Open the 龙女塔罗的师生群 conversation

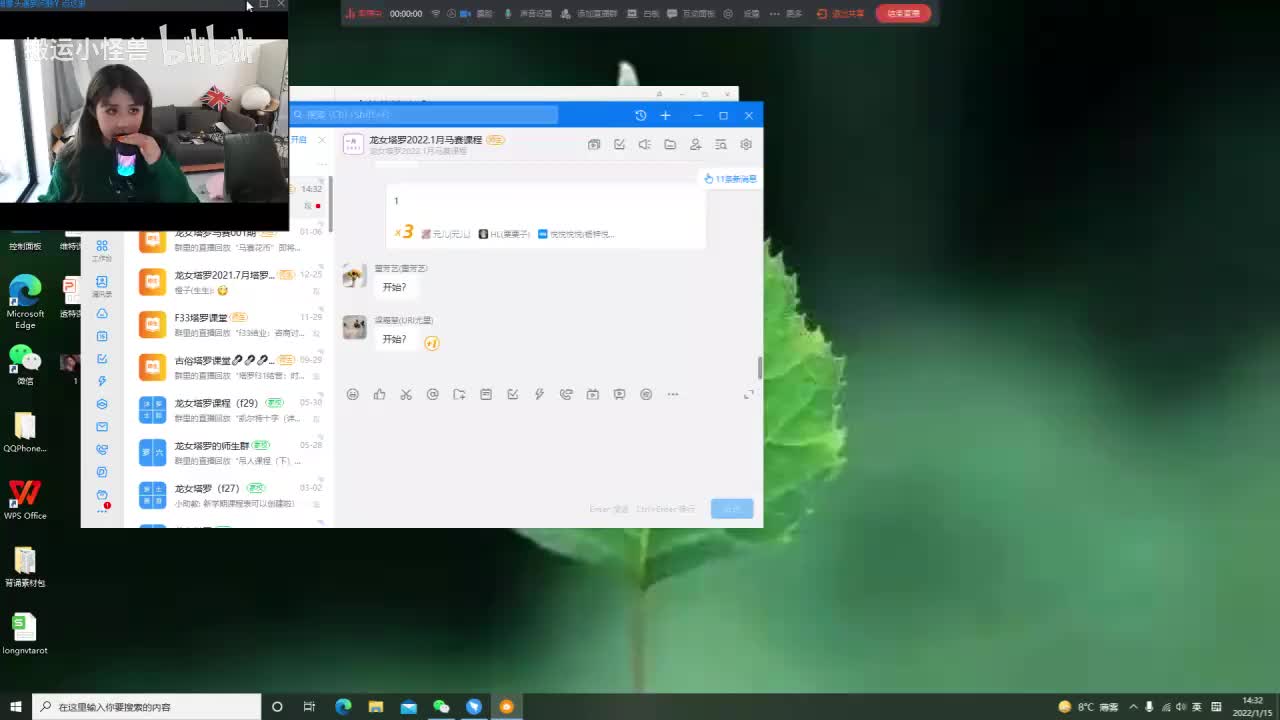(230, 452)
